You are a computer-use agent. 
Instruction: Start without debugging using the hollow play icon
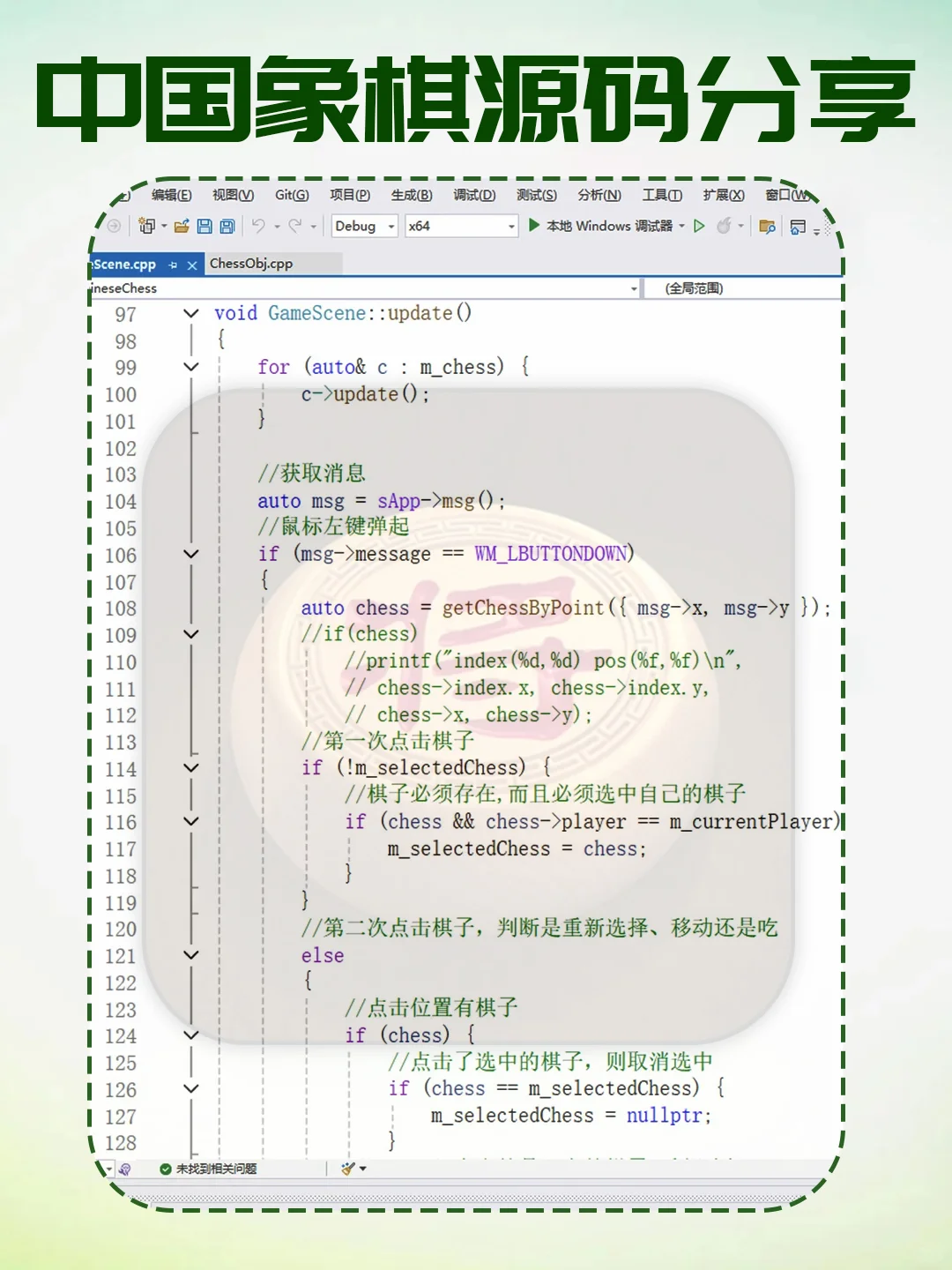coord(699,226)
